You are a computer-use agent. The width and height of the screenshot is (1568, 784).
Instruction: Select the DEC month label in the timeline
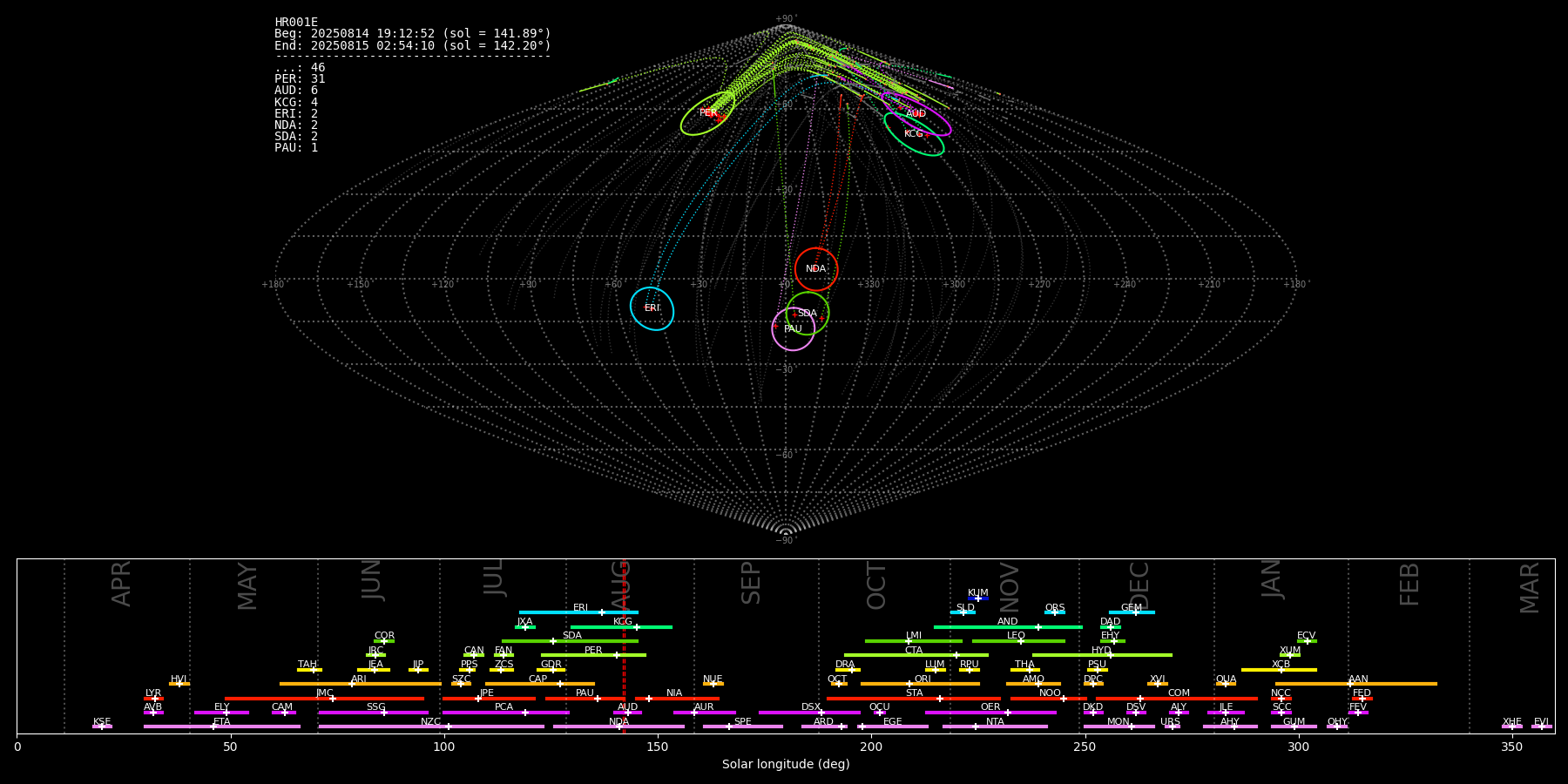[1139, 585]
